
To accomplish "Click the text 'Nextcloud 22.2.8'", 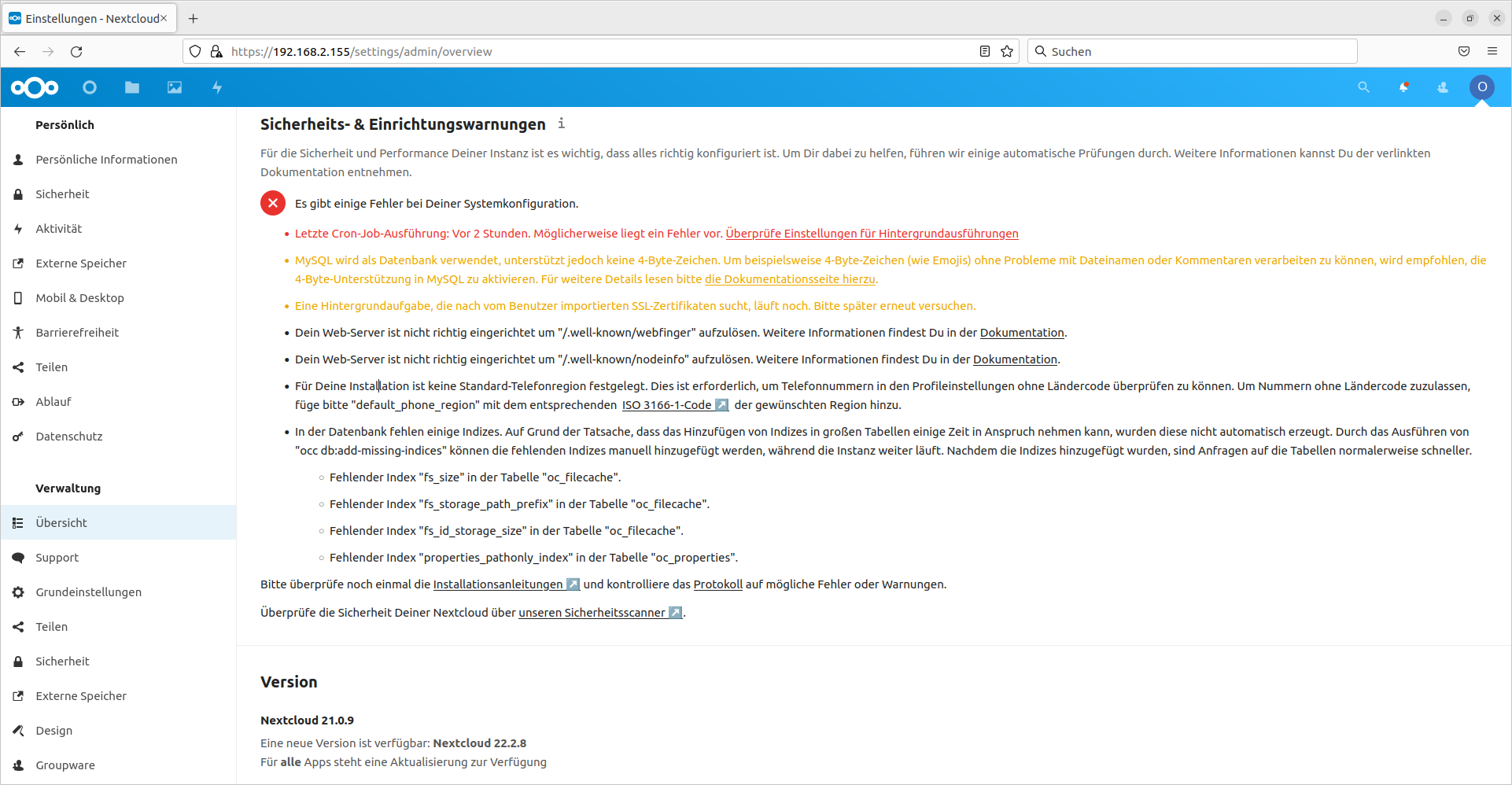I will click(x=480, y=743).
